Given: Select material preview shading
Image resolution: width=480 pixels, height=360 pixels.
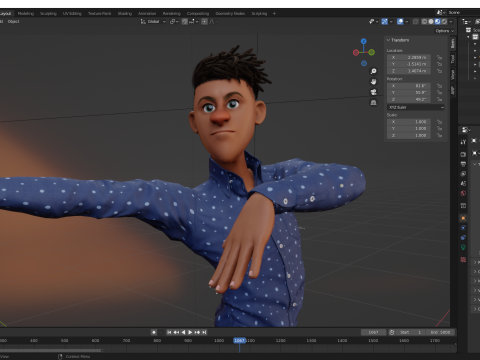Looking at the screenshot, I should tap(437, 22).
